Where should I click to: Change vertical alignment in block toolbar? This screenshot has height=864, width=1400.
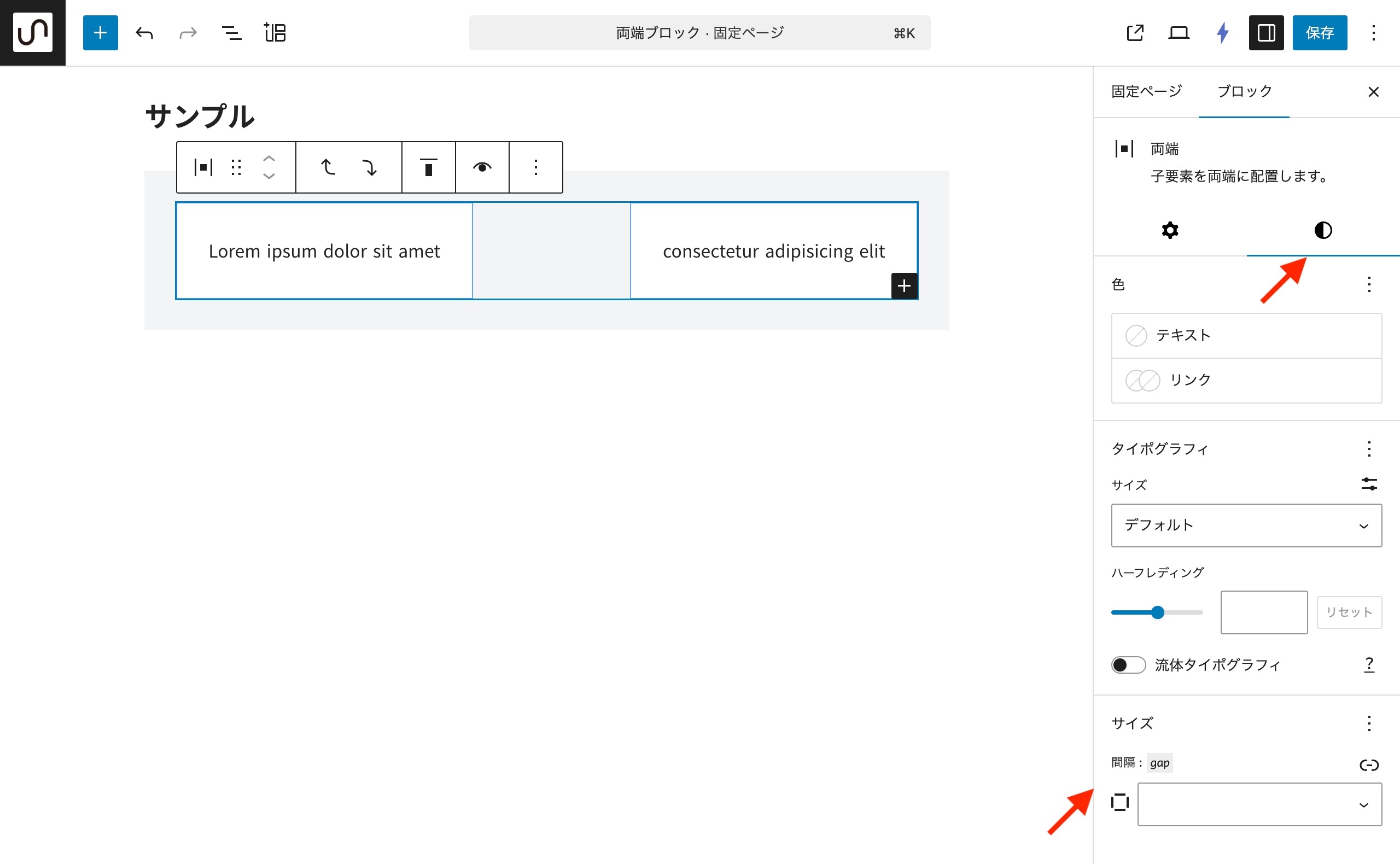click(428, 167)
